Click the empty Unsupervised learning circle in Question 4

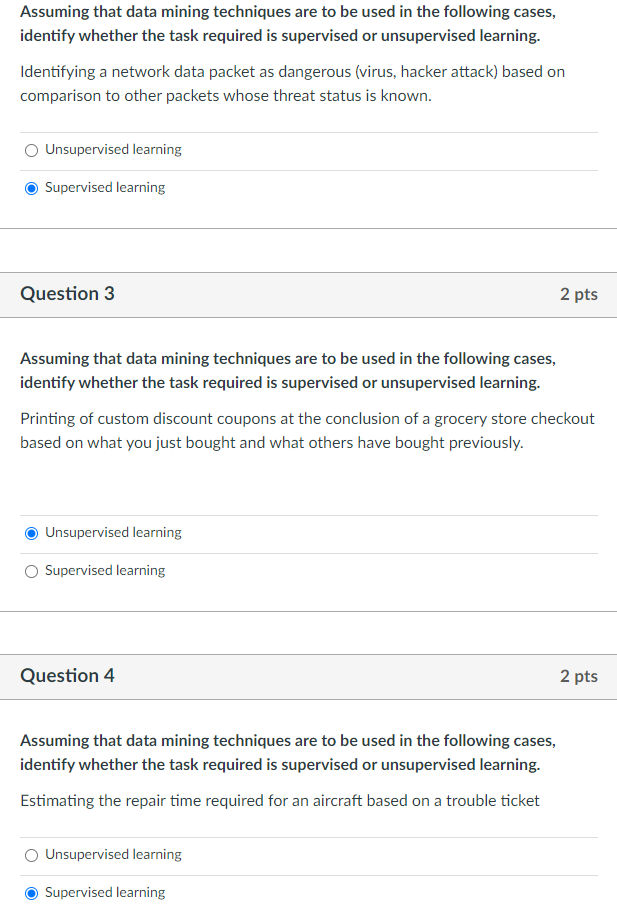coord(31,854)
